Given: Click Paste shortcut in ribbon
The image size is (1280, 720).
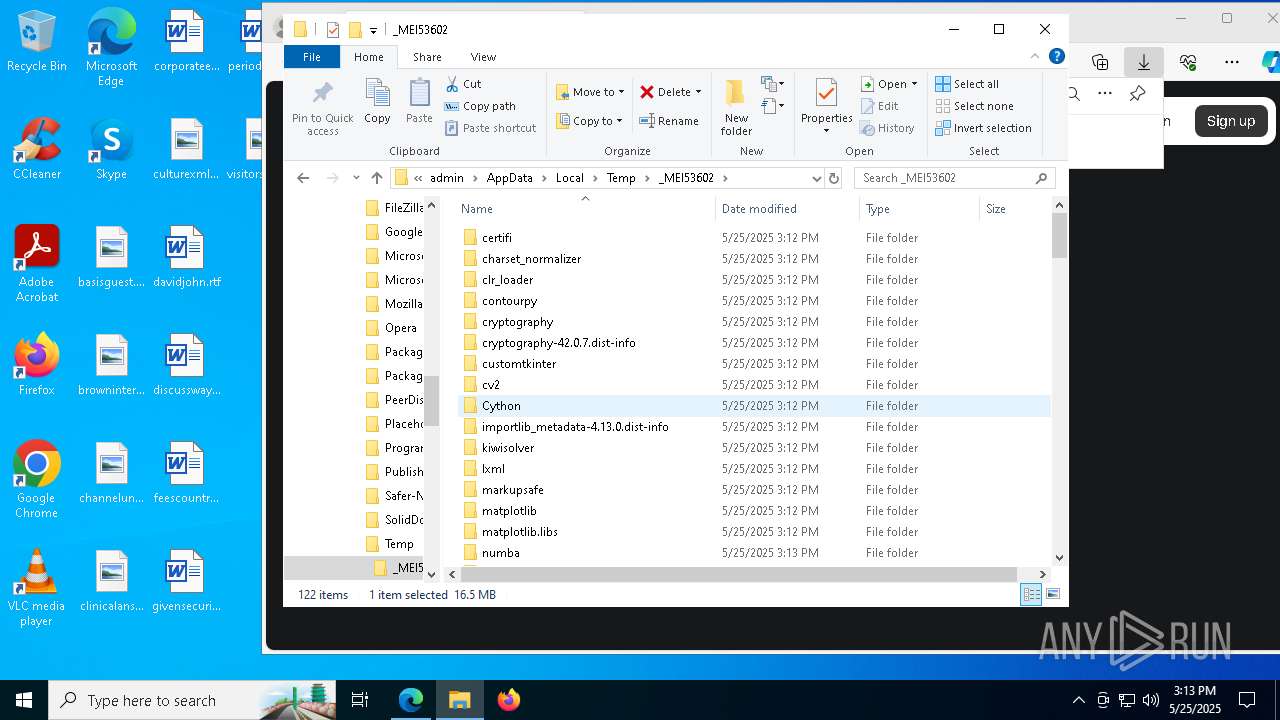Looking at the screenshot, I should tap(490, 128).
